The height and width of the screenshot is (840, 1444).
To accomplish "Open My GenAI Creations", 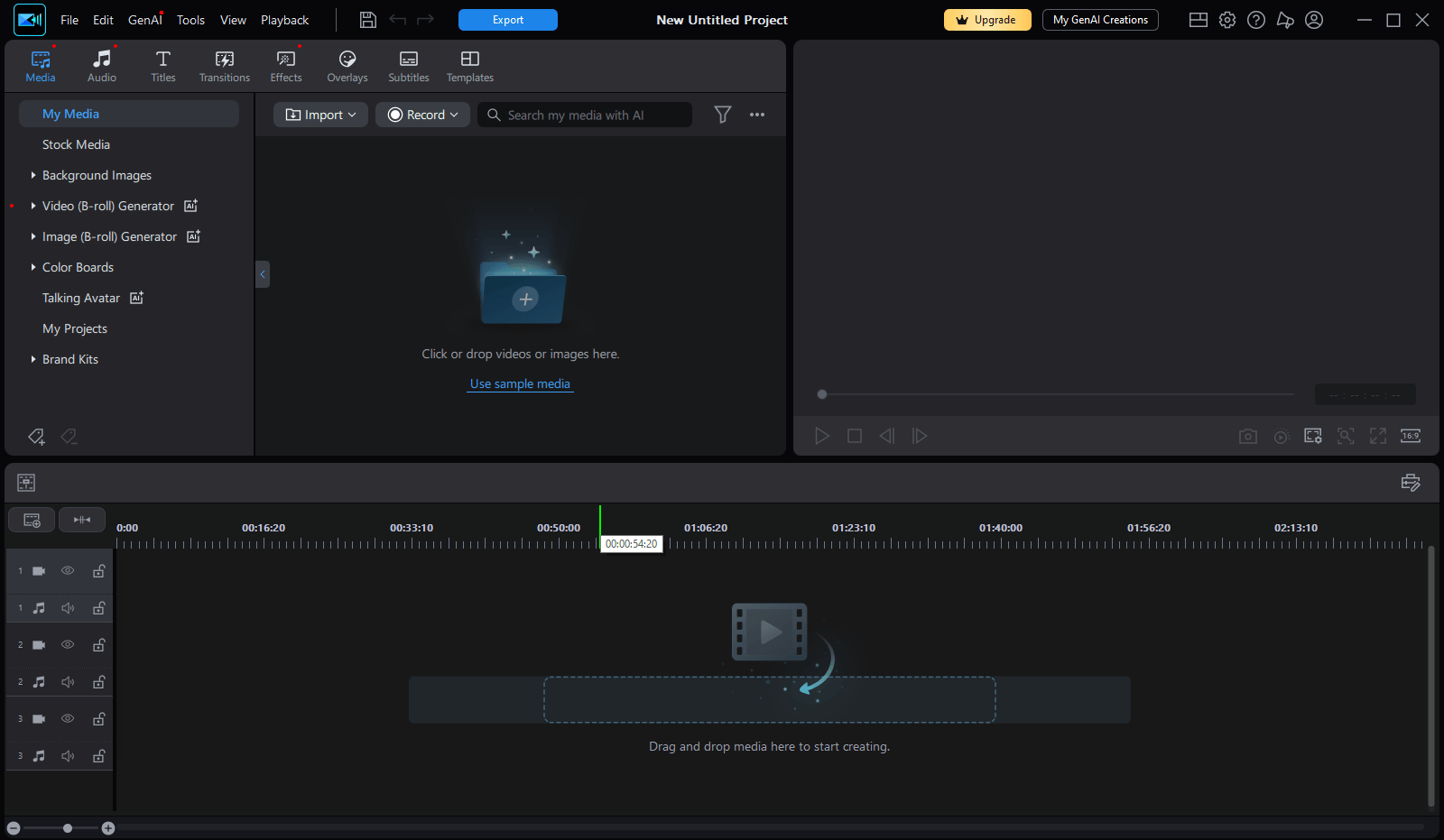I will (1100, 20).
